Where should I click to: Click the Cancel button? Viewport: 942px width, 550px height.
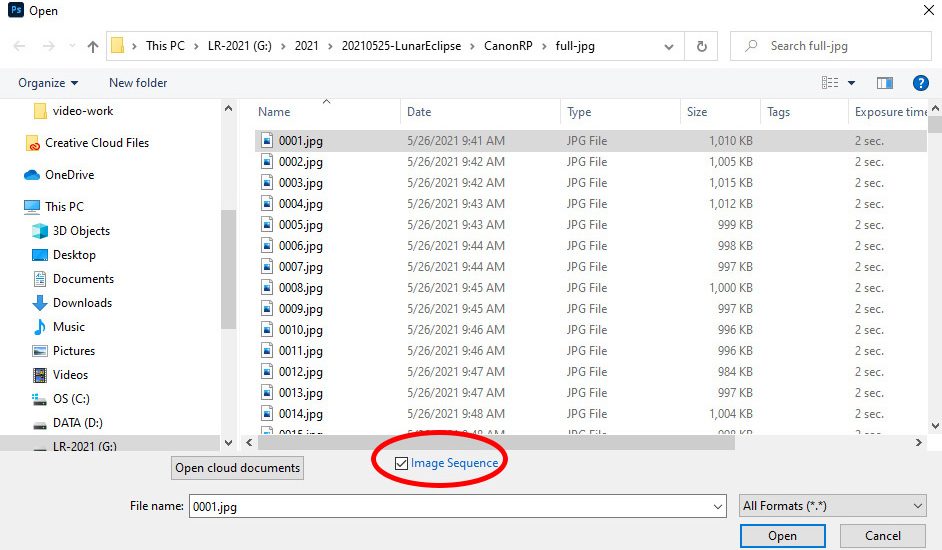tap(883, 536)
